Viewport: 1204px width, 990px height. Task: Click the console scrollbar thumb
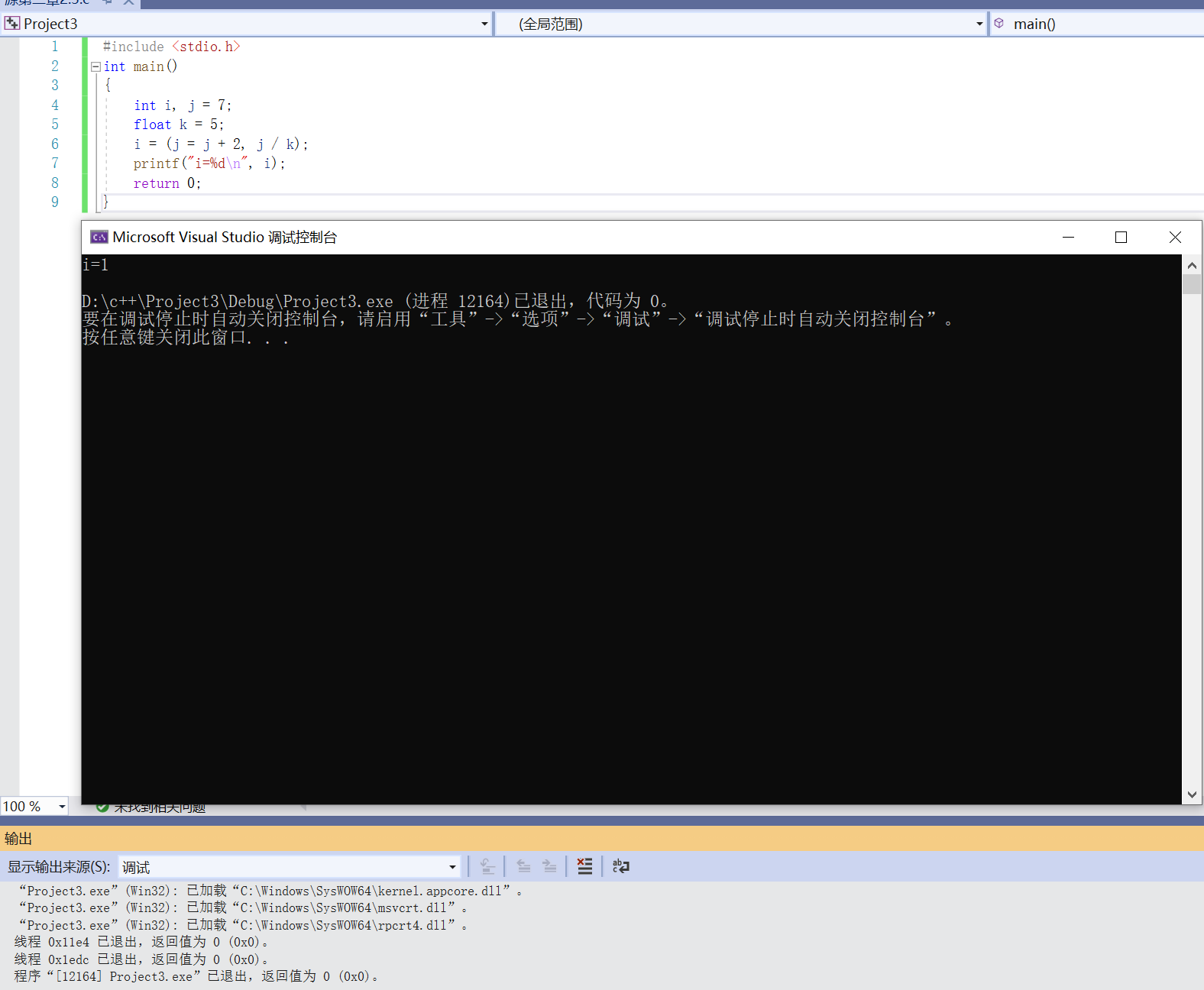(1192, 284)
